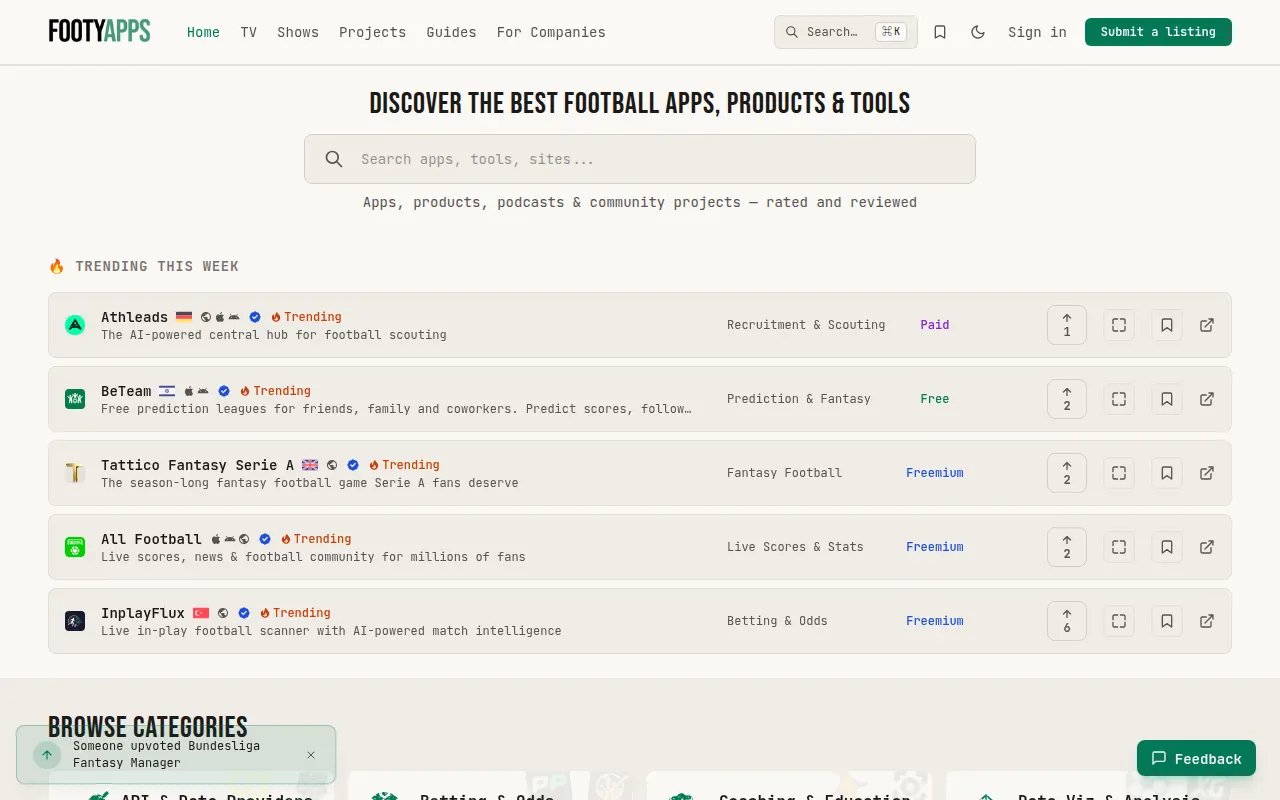Open InplayFlux external link icon
This screenshot has height=800, width=1280.
(1207, 621)
